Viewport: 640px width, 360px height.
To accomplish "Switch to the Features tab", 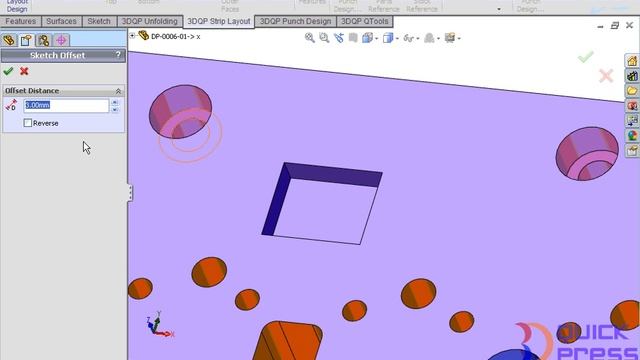I will (20, 21).
